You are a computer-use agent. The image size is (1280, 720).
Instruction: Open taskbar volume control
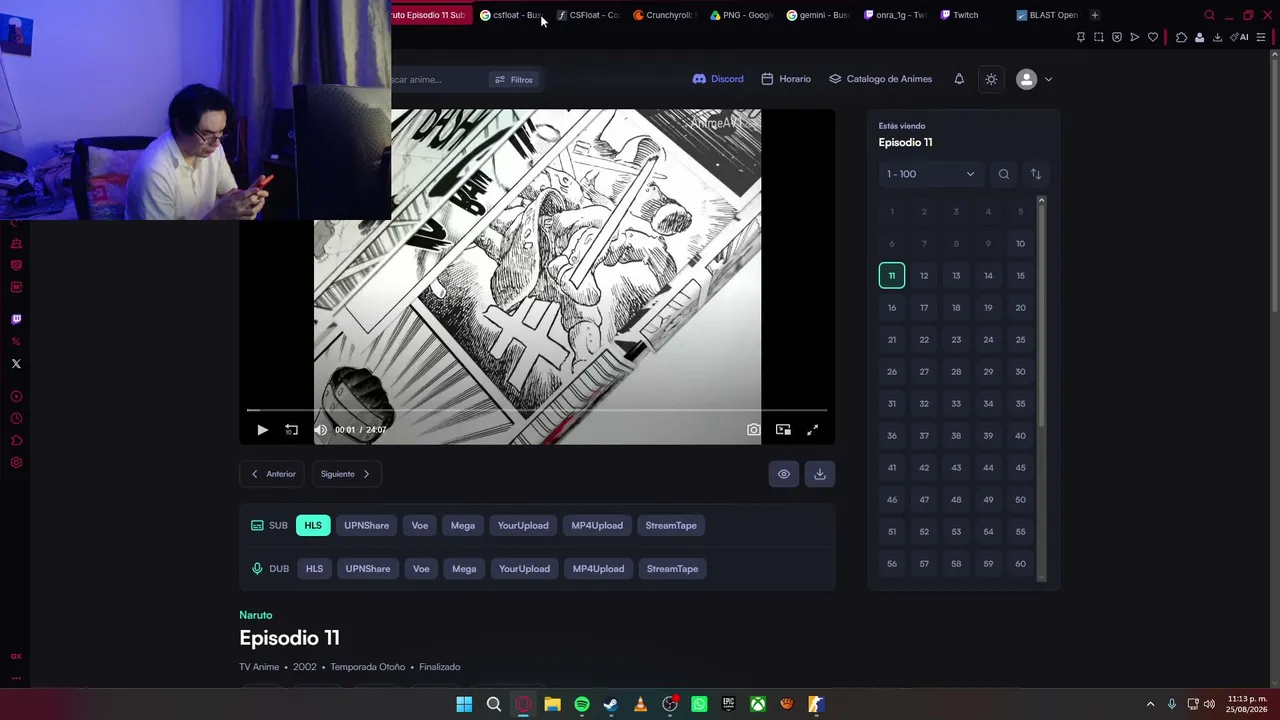point(1210,704)
